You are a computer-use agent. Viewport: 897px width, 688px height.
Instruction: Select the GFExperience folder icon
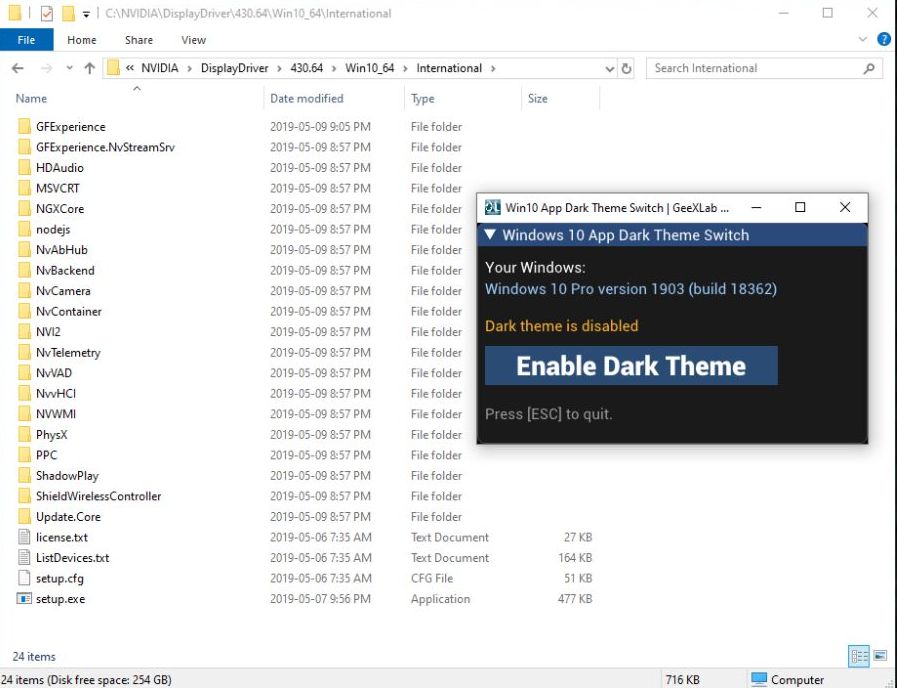[25, 126]
